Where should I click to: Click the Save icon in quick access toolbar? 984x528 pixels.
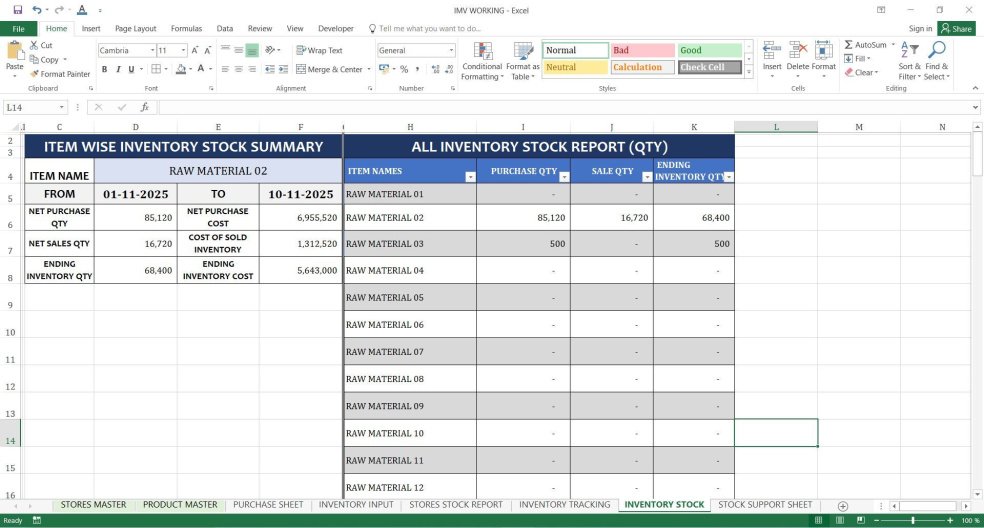pos(18,10)
